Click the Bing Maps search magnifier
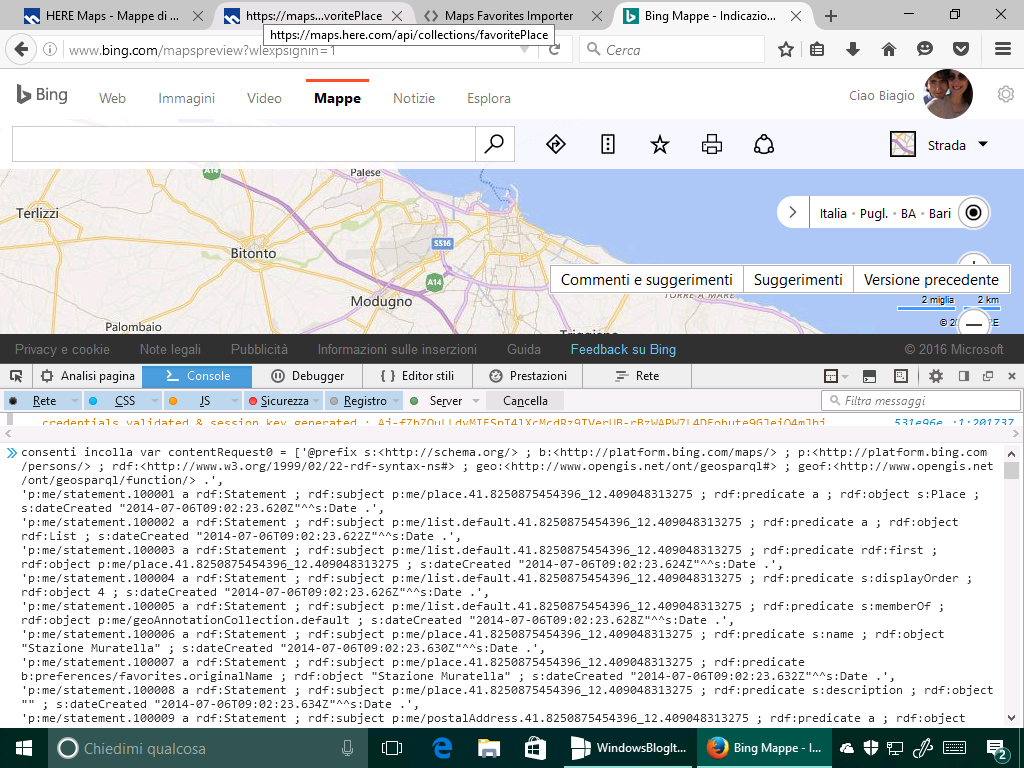Image resolution: width=1024 pixels, height=768 pixels. [x=494, y=144]
